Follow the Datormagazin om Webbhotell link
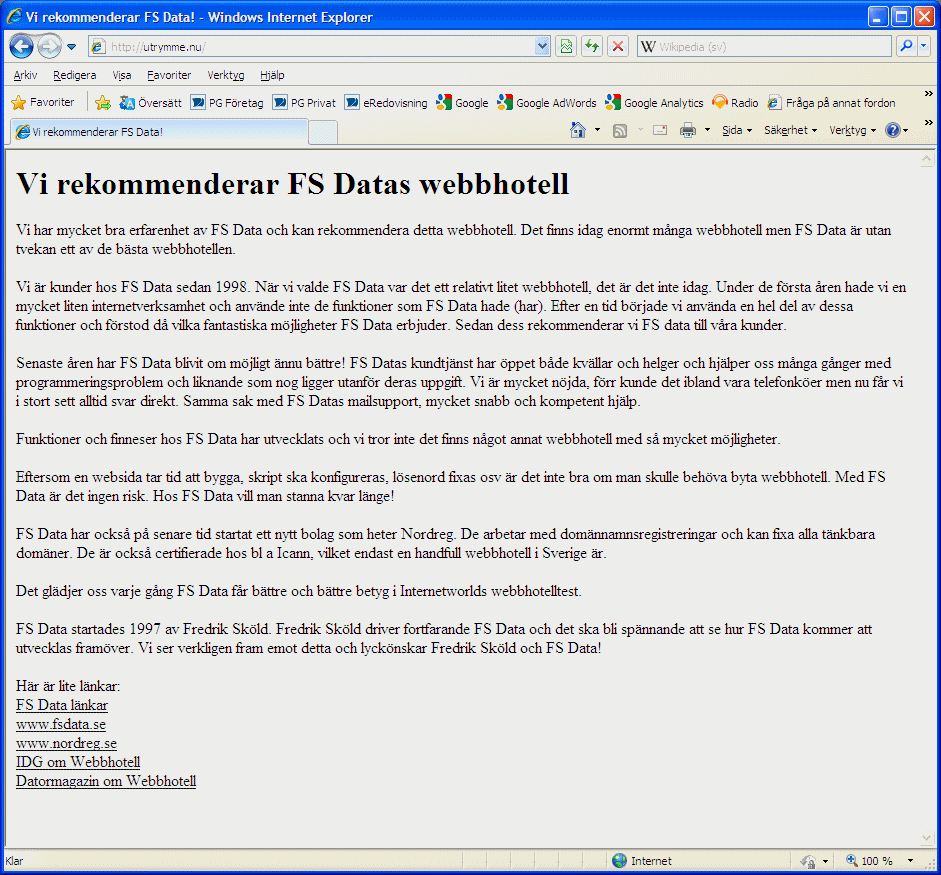Viewport: 941px width, 875px height. click(106, 781)
